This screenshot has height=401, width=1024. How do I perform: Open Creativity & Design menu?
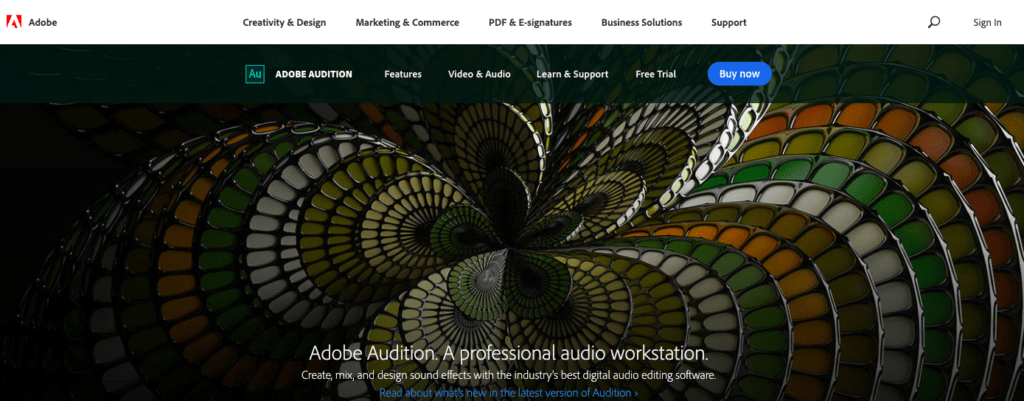tap(284, 22)
